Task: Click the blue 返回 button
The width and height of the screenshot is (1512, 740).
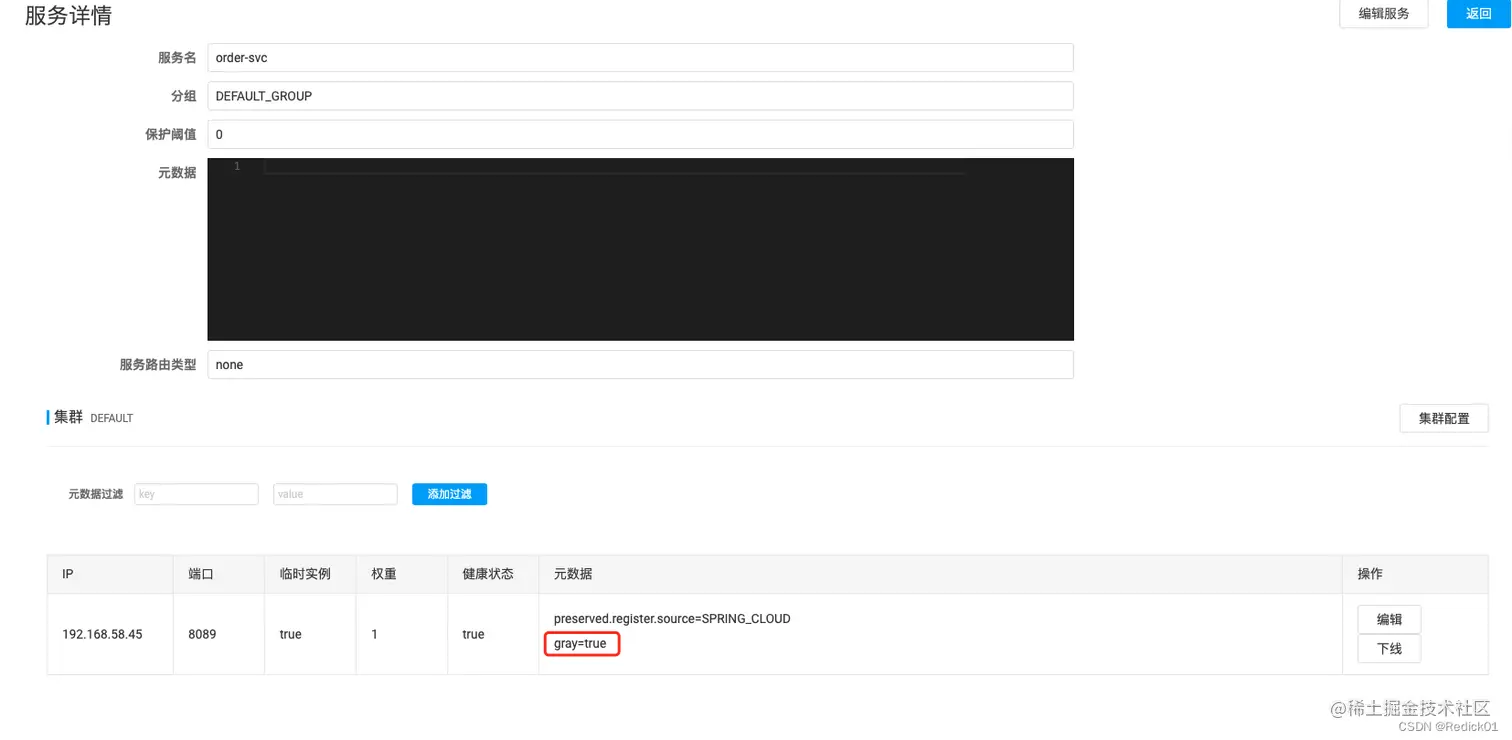Action: point(1478,14)
